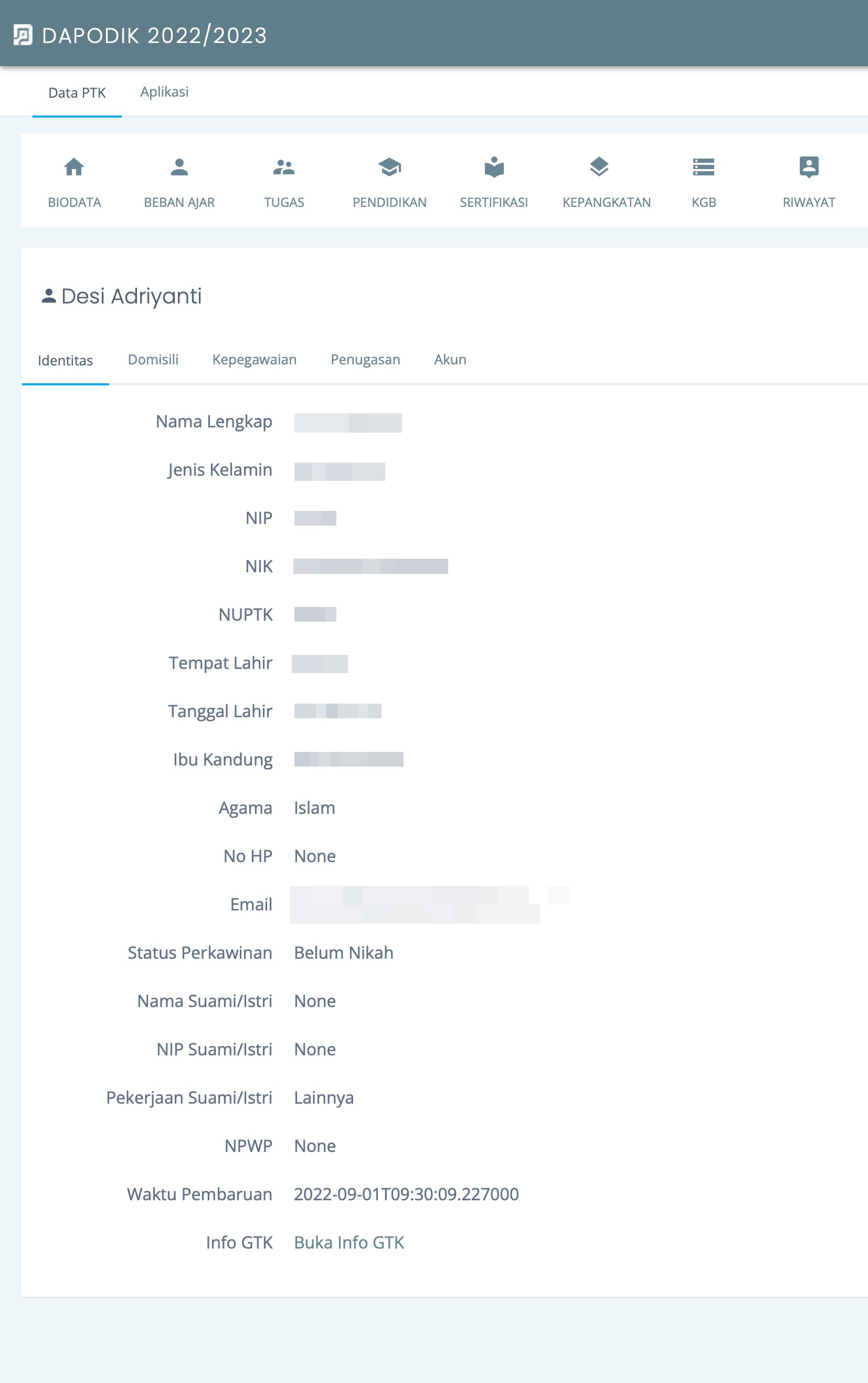Select the Data PTK tab
Screen dimensions: 868x1383
click(x=77, y=92)
